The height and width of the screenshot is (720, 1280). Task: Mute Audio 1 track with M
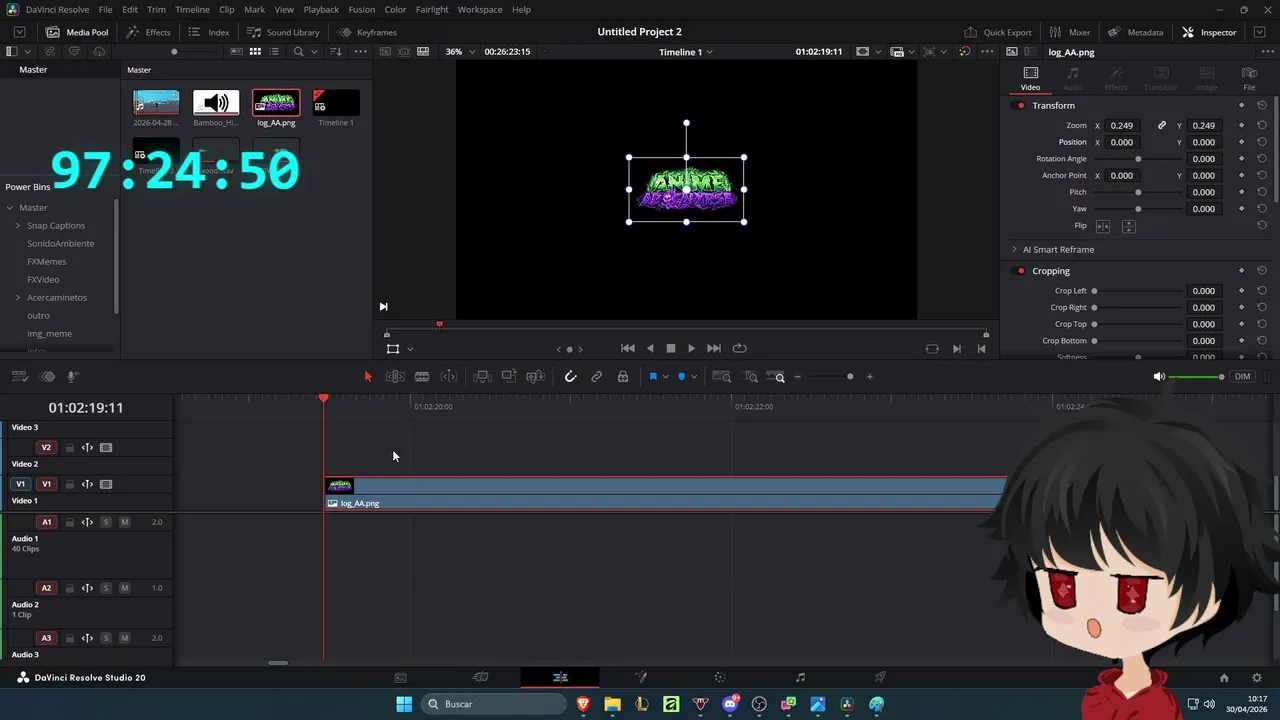(125, 522)
